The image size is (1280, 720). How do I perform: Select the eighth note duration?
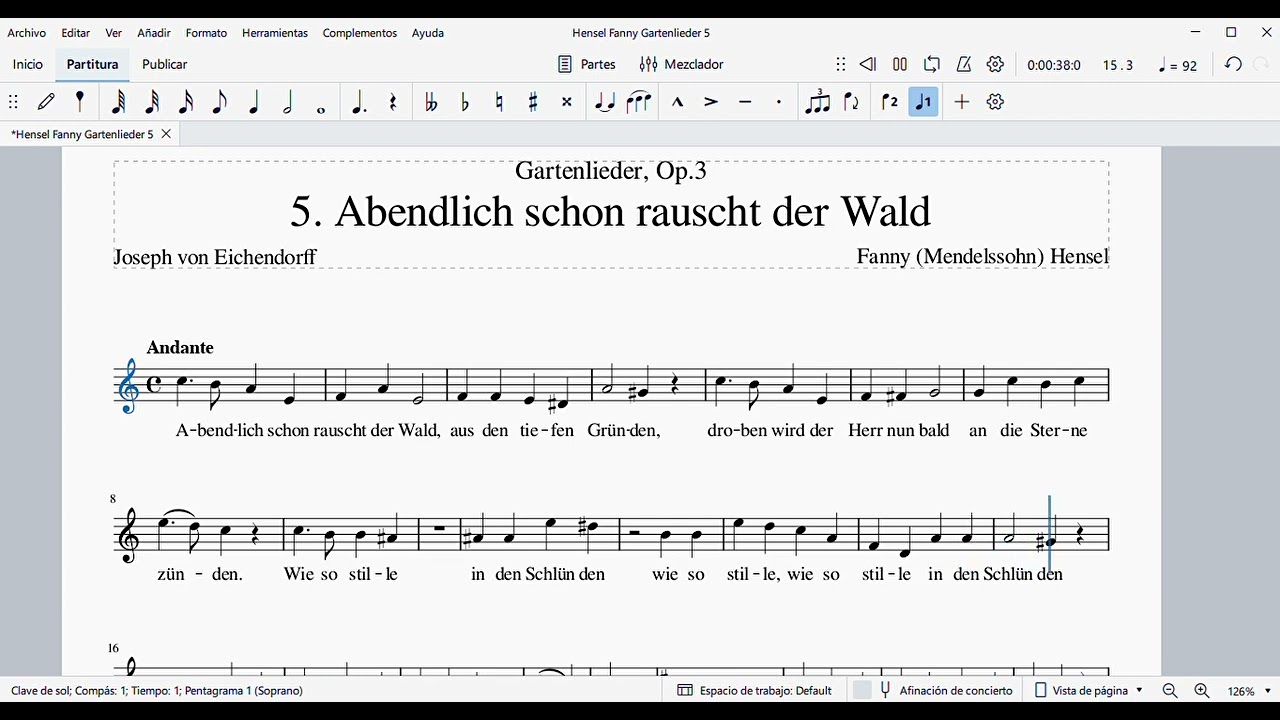click(x=220, y=102)
